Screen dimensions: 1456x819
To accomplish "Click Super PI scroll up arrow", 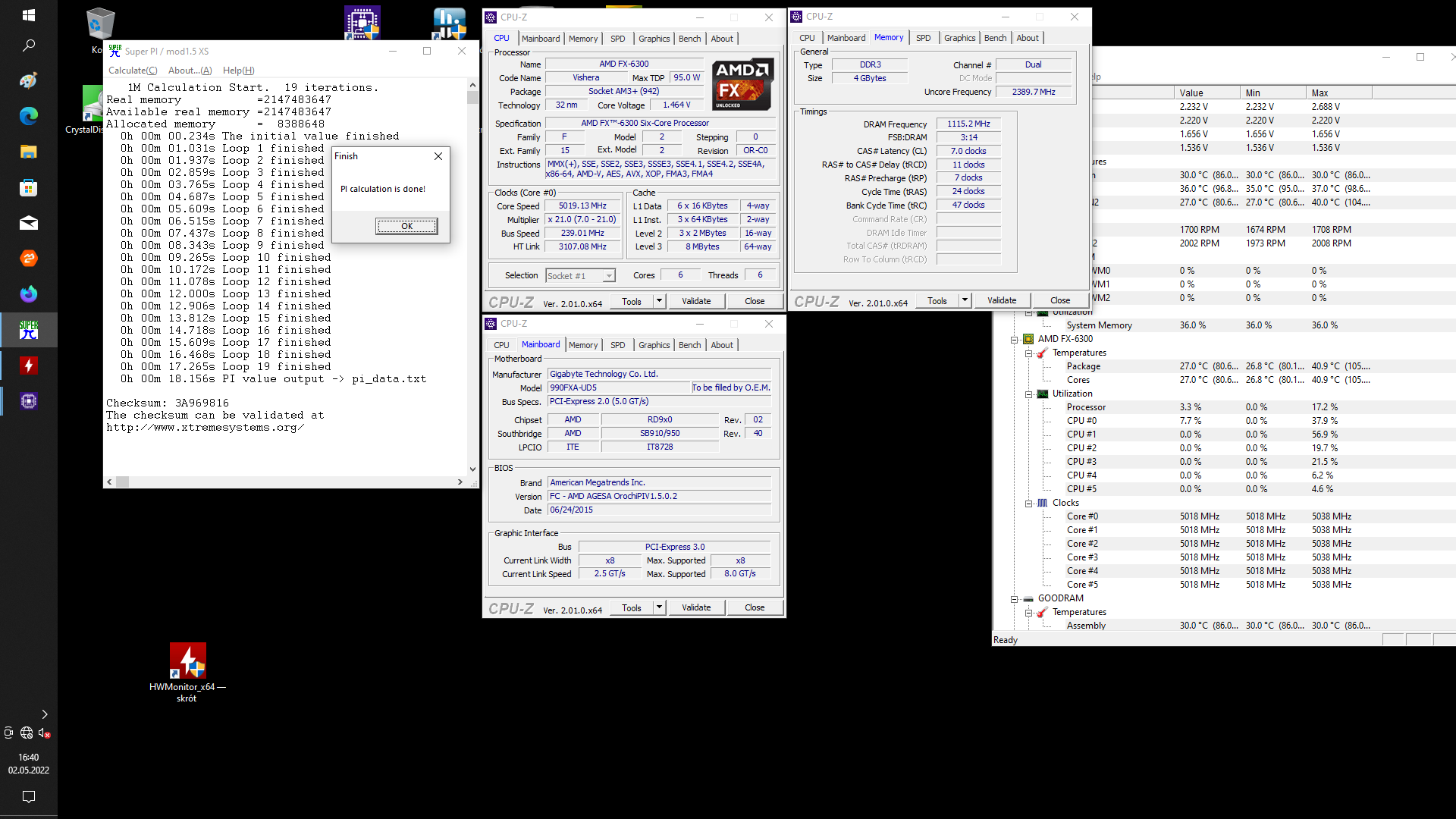I will [472, 85].
